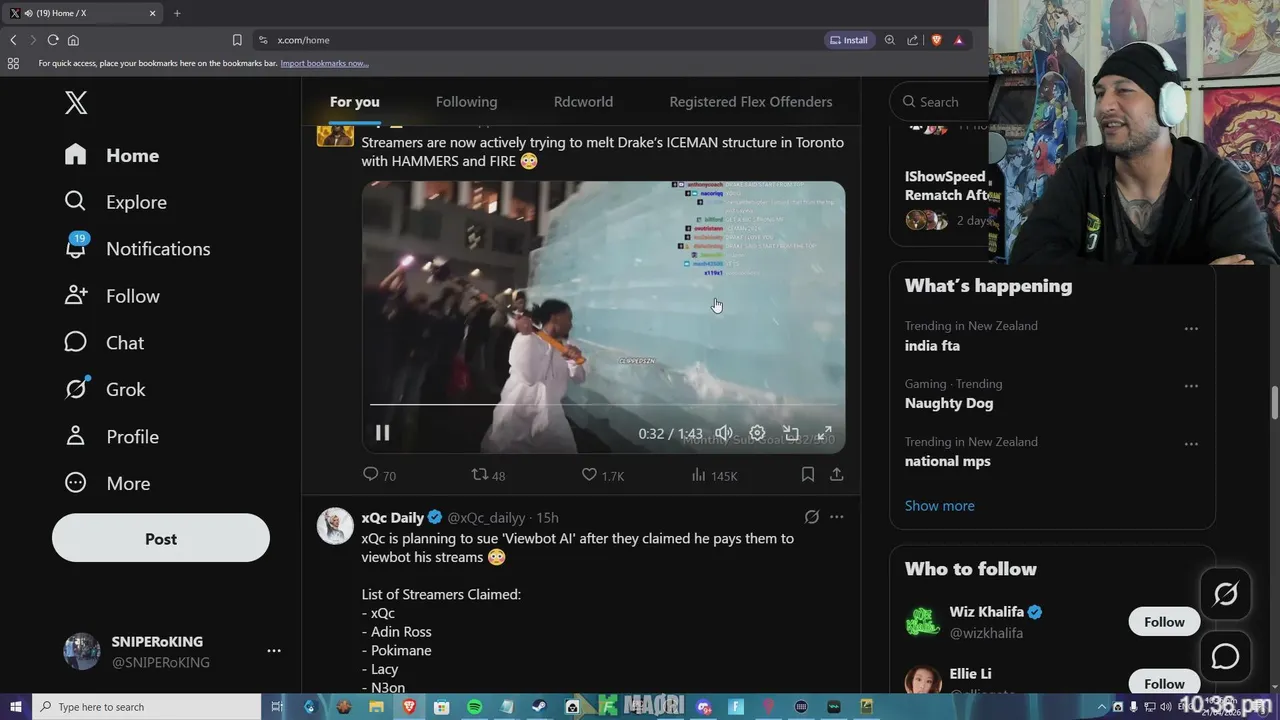The image size is (1280, 720).
Task: Open SNIPERoKING account options ellipsis
Action: [274, 651]
